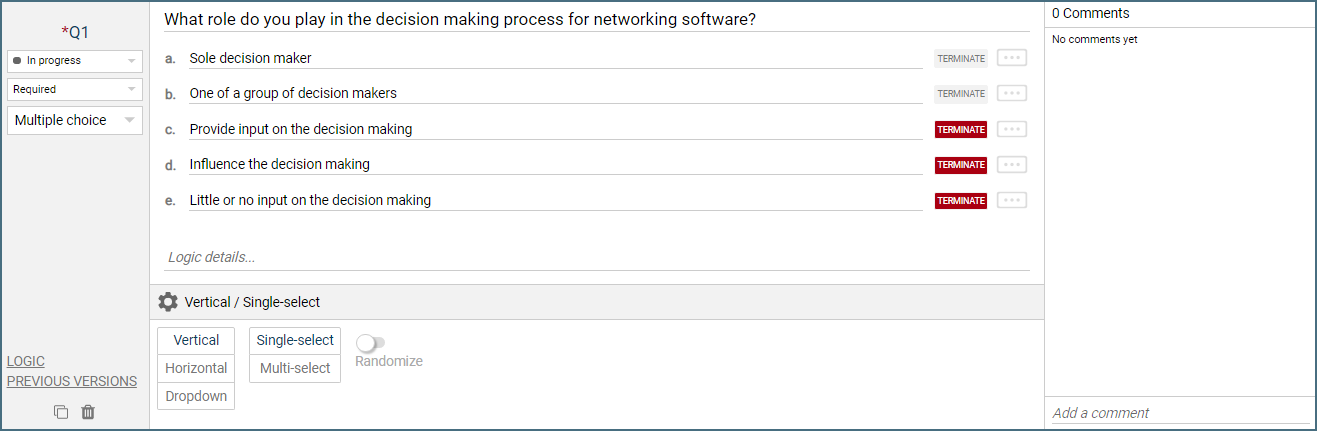Viewport: 1317px width, 431px height.
Task: Toggle TERMINATE on Sole decision maker
Action: (x=961, y=58)
